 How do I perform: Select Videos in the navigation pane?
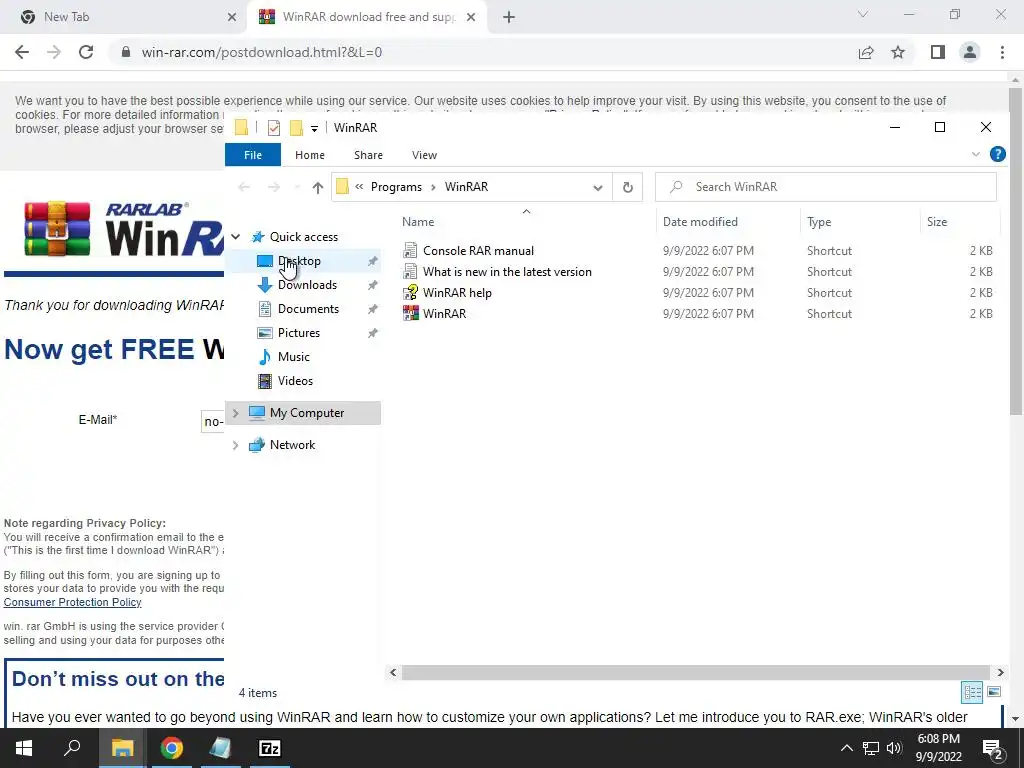click(303, 381)
